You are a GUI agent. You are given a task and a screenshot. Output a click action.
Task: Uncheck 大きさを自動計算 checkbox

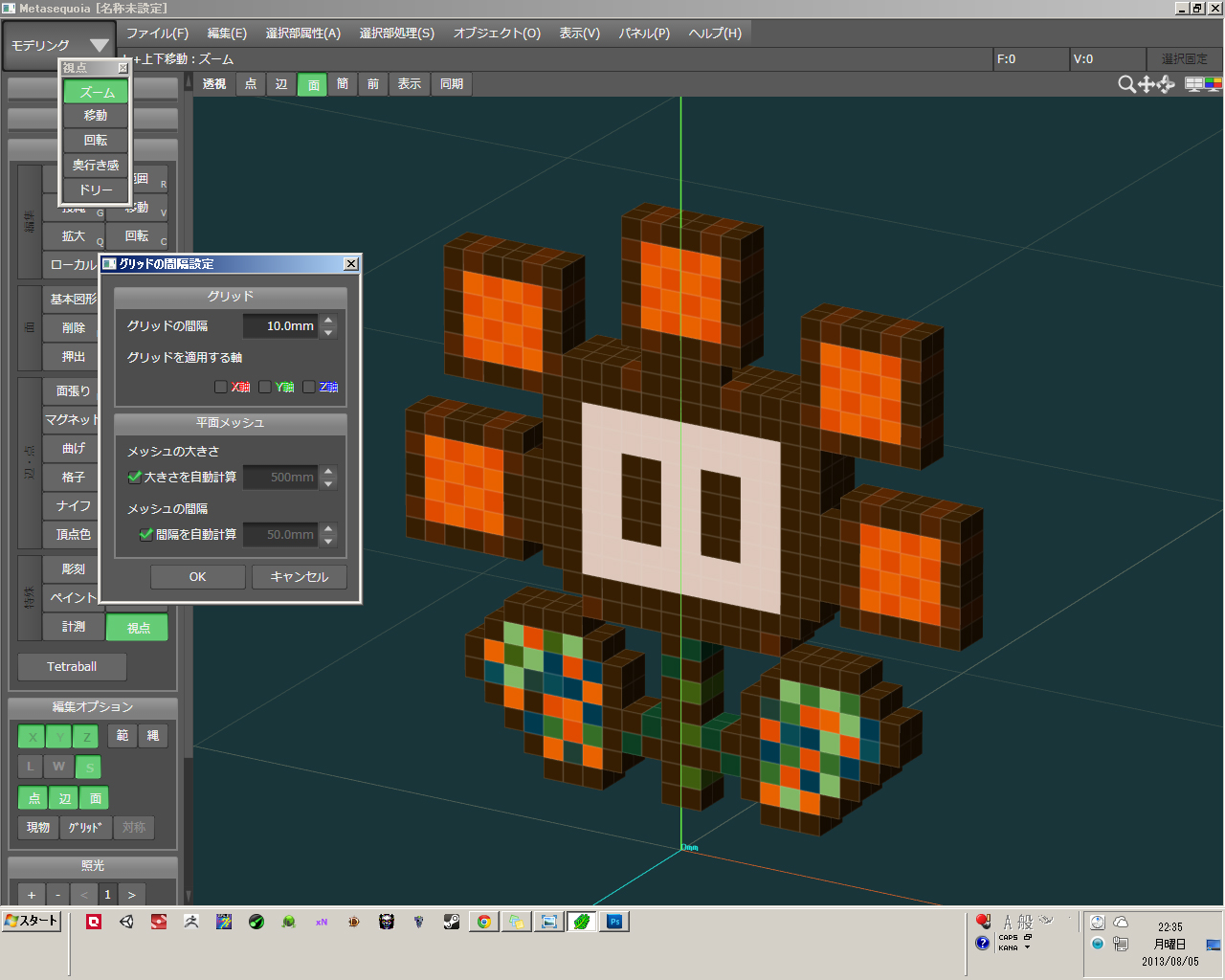click(135, 477)
